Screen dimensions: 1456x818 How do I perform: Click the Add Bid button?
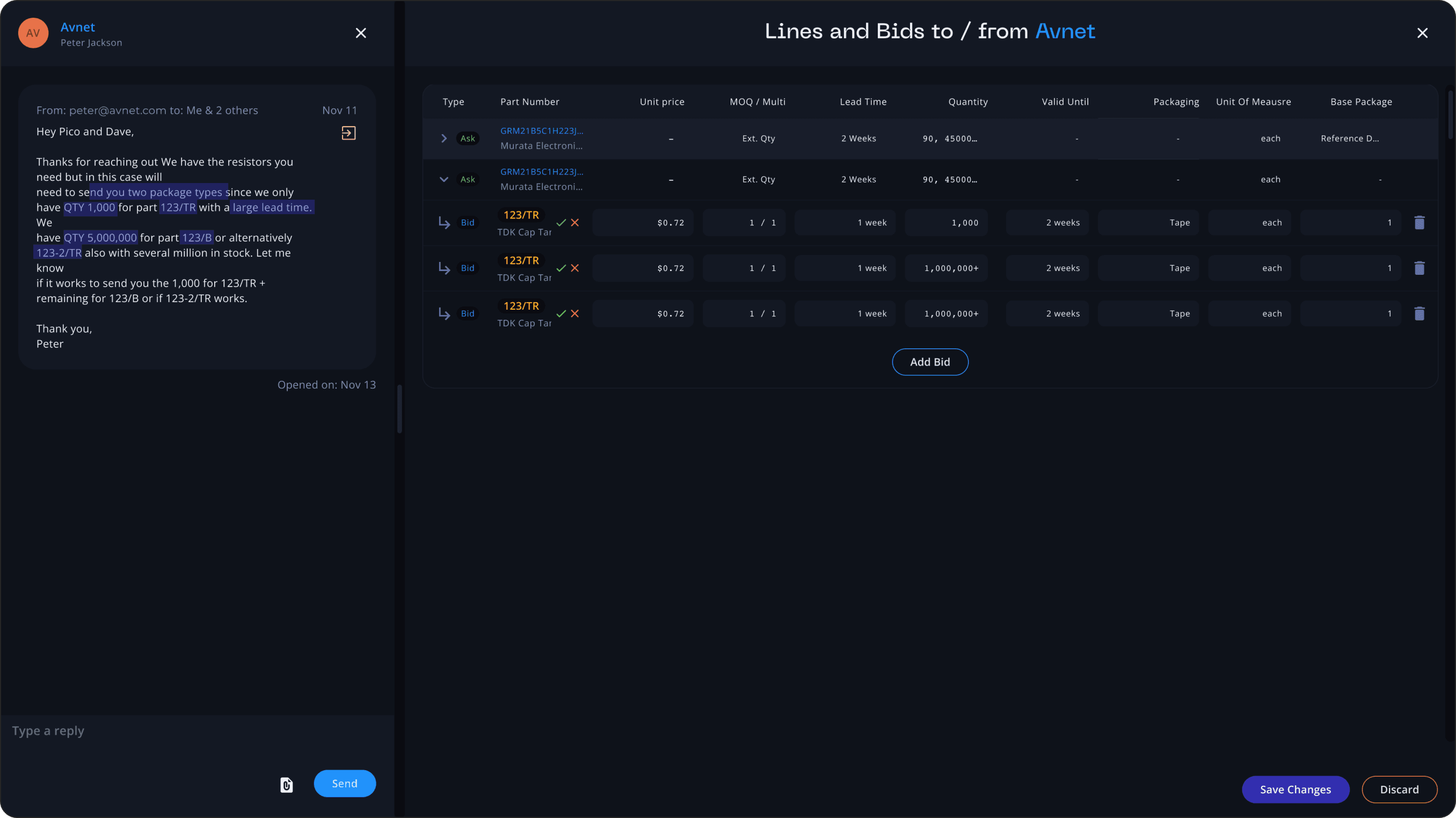click(930, 362)
